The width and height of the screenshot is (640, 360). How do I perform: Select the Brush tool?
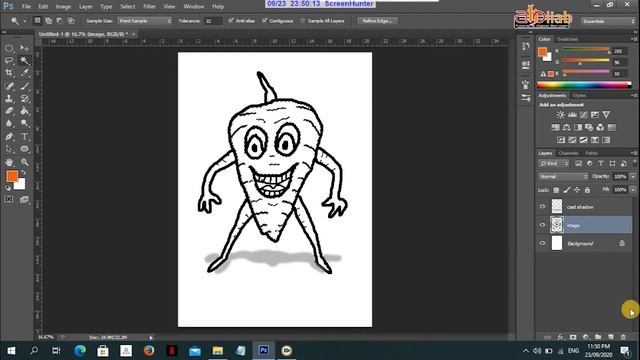tap(24, 86)
